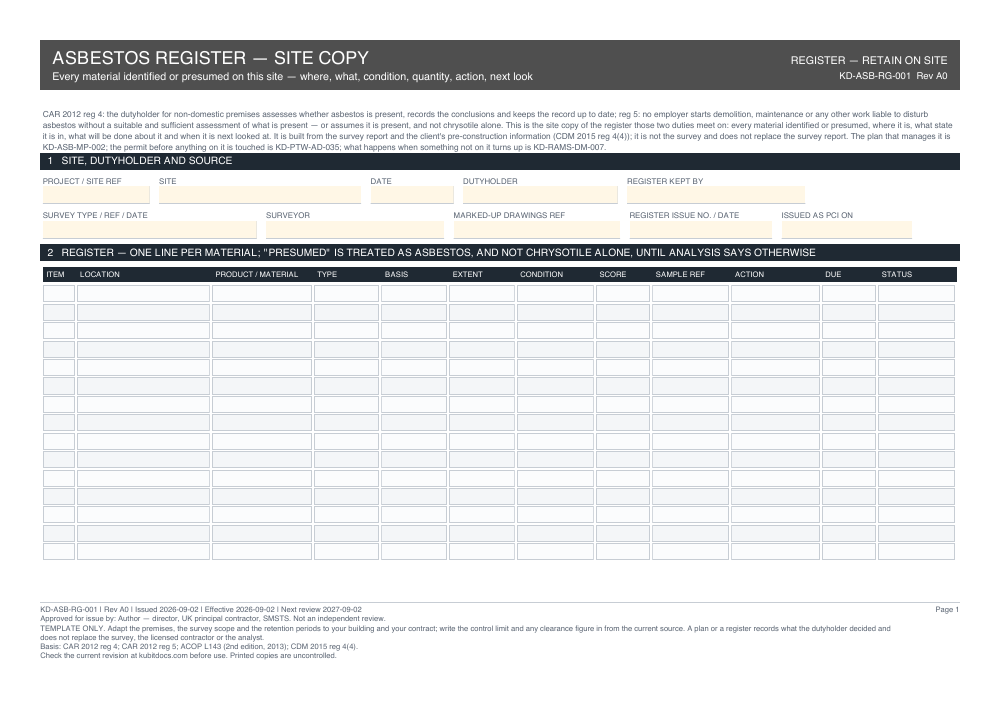This screenshot has width=1000, height=708.
Task: Select the SCORE column header
Action: click(612, 274)
